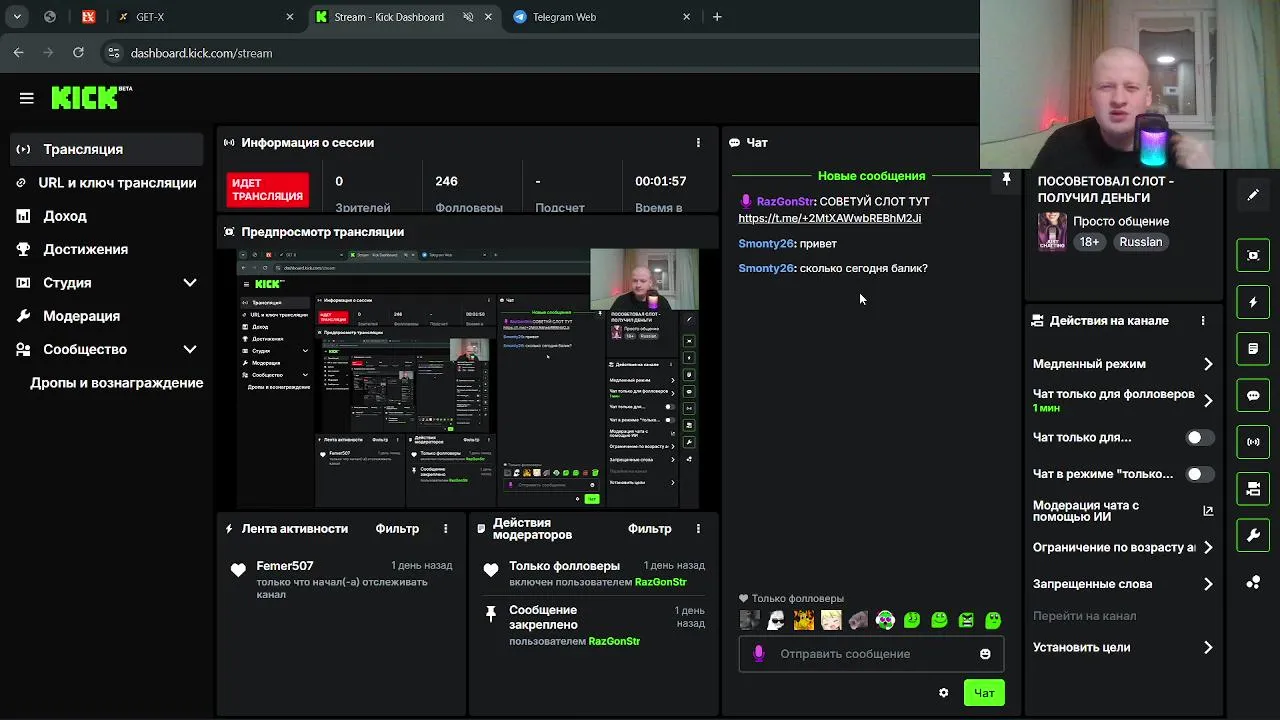The width and height of the screenshot is (1280, 720).
Task: Open the emoji picker in message box
Action: tap(985, 654)
